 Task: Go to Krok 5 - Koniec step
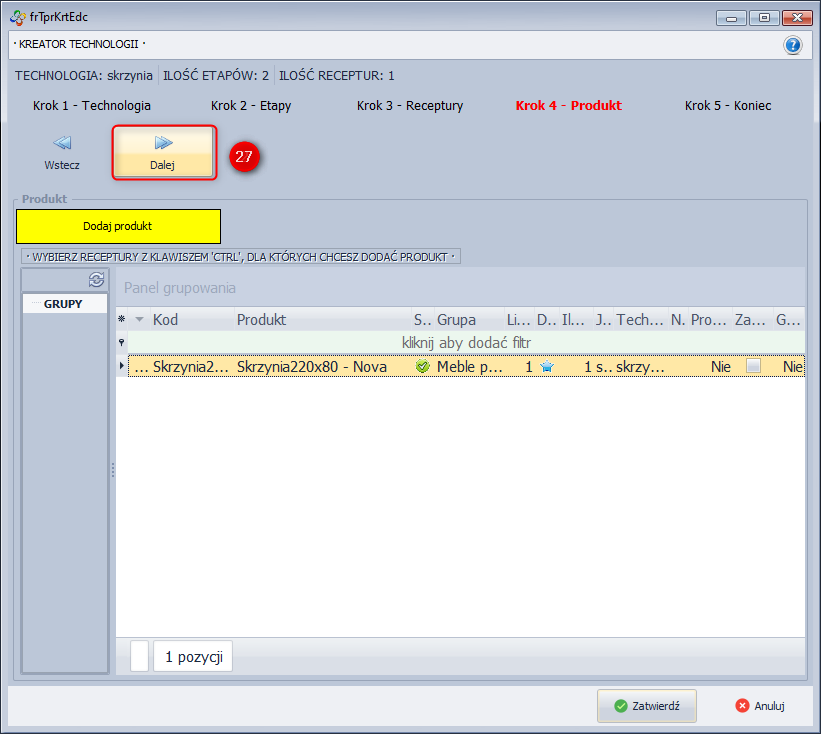tap(728, 105)
